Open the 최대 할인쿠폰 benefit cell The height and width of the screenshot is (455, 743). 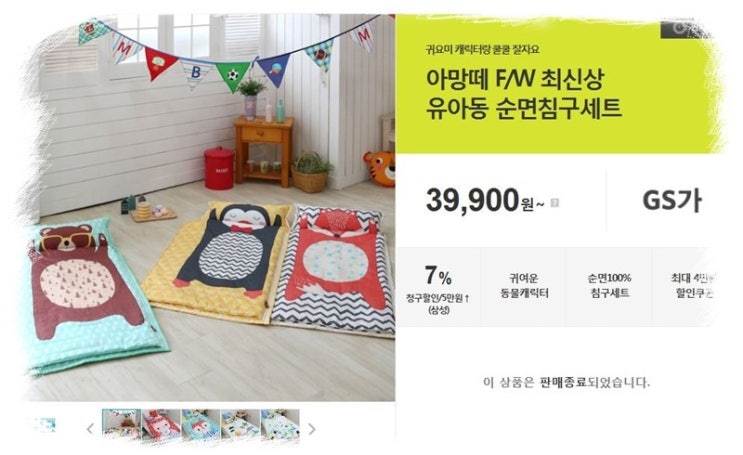pos(689,287)
